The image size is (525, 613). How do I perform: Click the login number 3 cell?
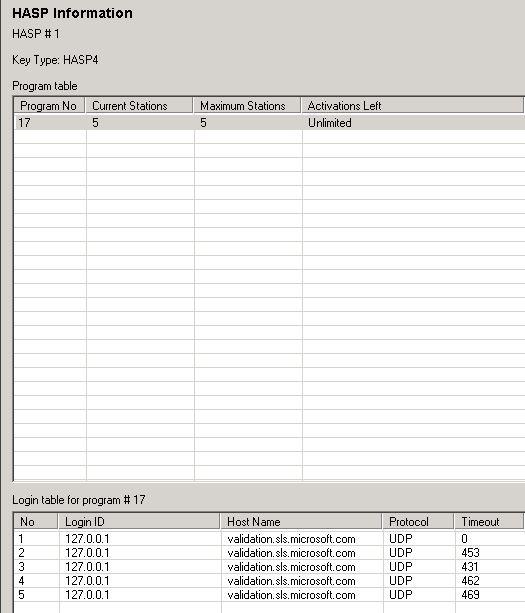22,567
